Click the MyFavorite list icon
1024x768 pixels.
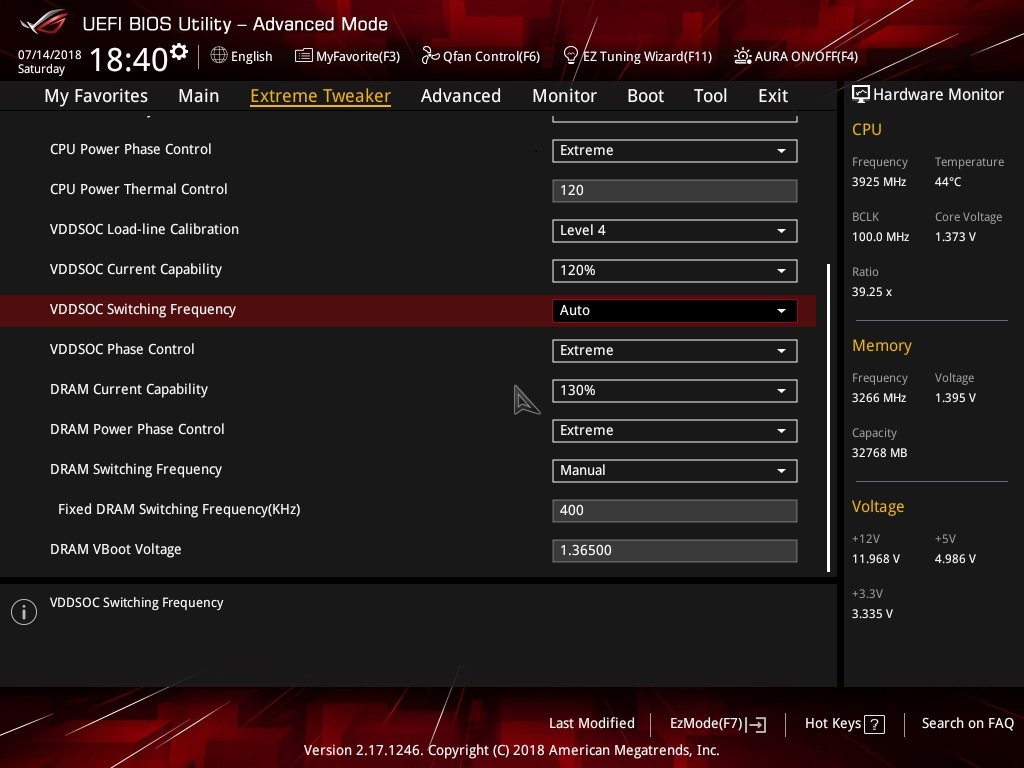tap(304, 56)
